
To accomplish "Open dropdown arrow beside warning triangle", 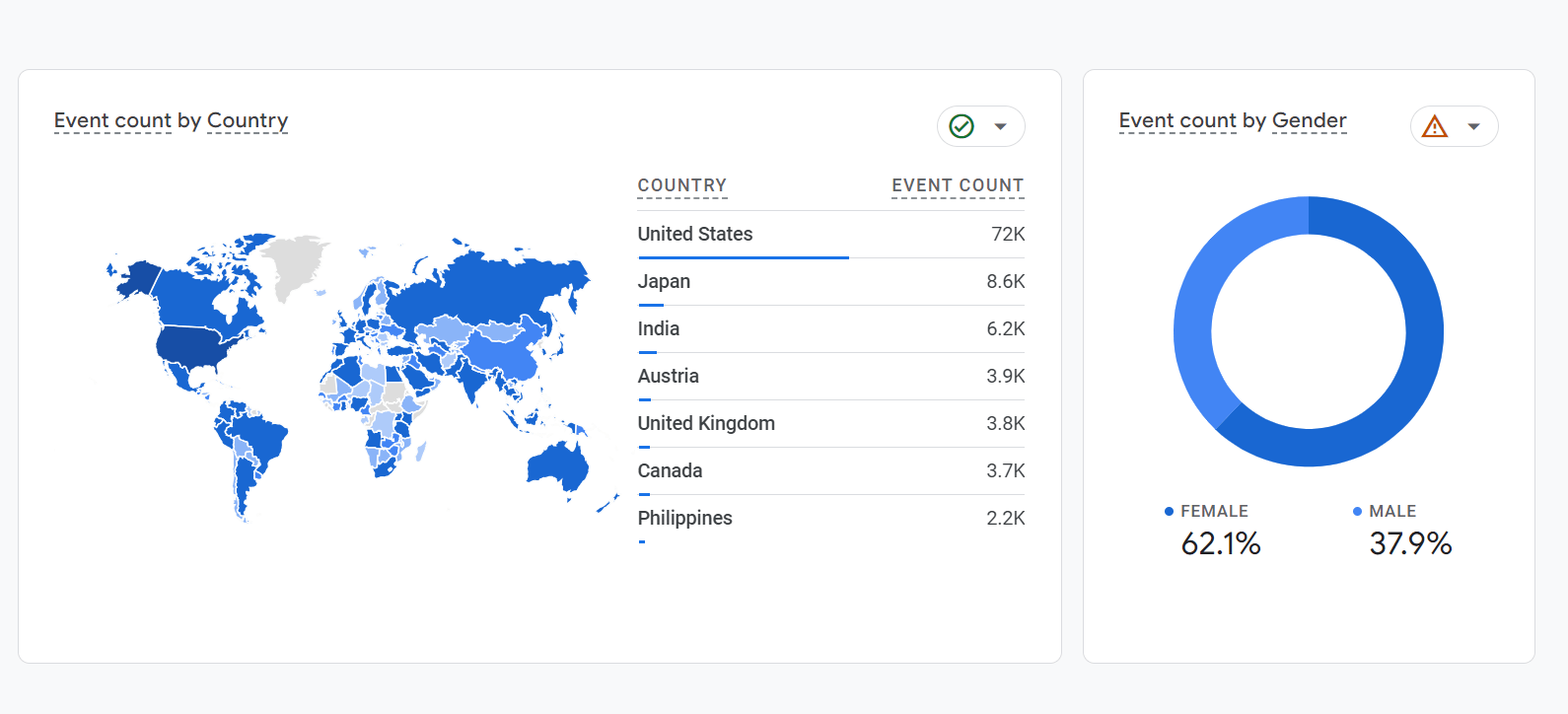I will [x=1473, y=126].
